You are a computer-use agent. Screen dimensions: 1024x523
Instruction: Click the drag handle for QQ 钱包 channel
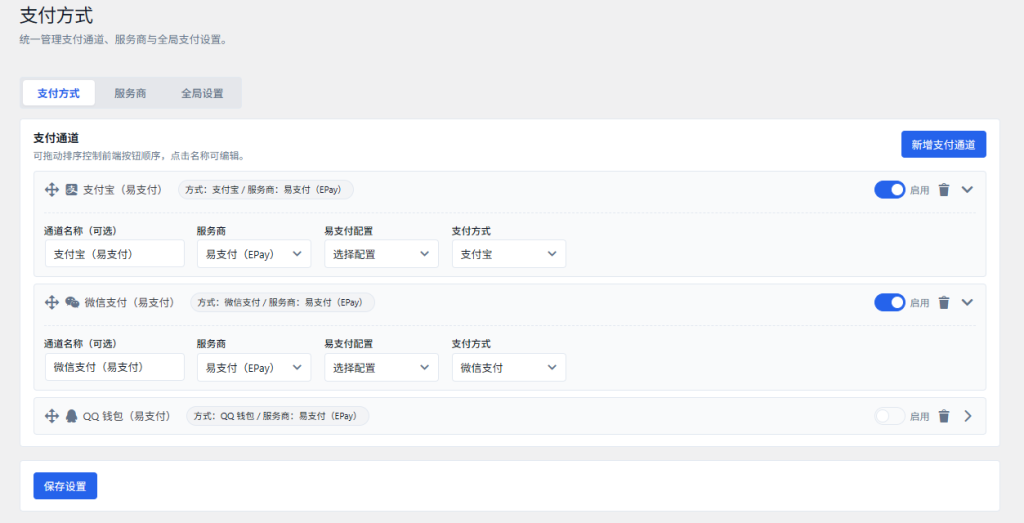click(x=52, y=416)
